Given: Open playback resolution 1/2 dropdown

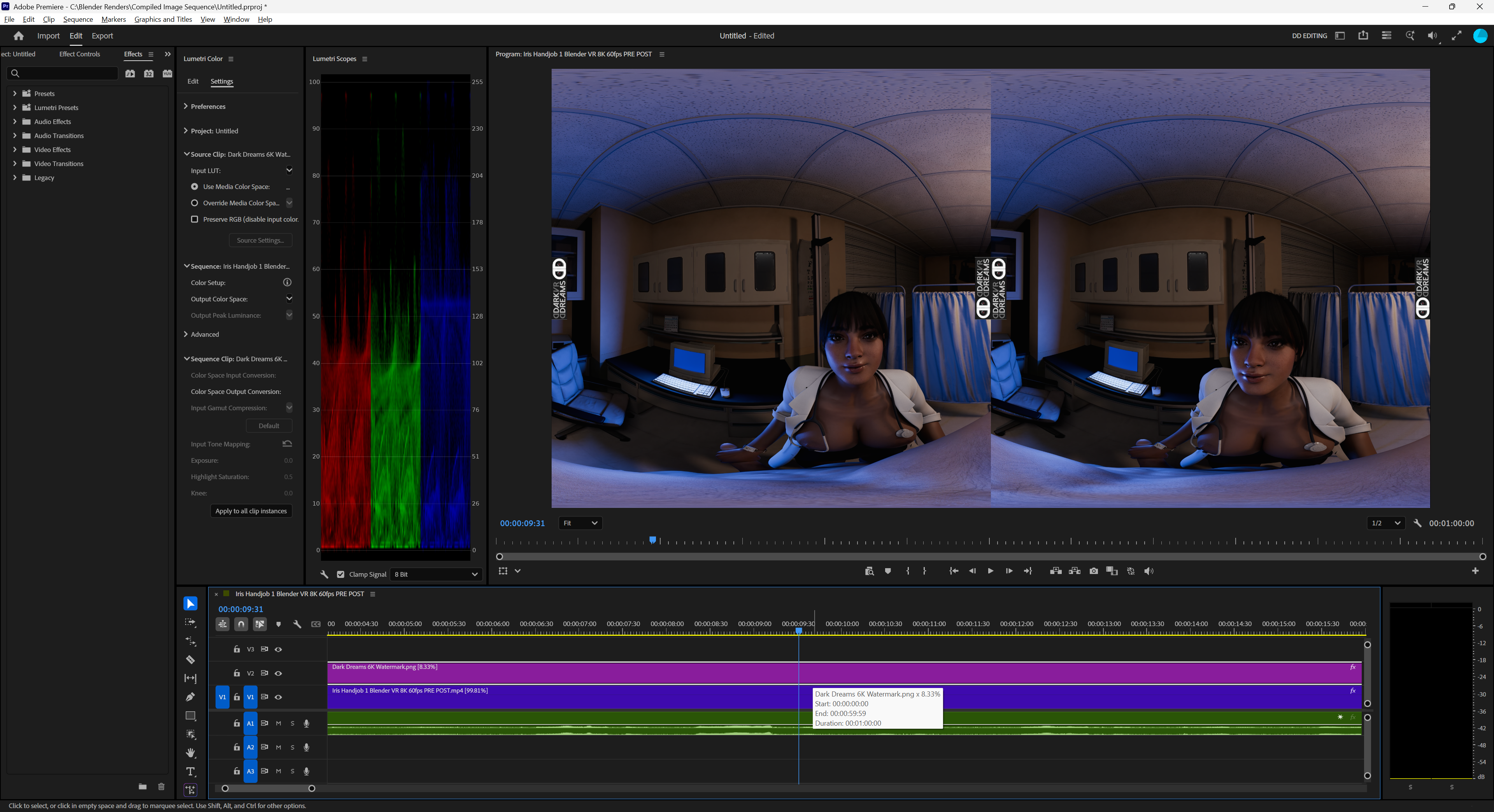Looking at the screenshot, I should (x=1386, y=523).
